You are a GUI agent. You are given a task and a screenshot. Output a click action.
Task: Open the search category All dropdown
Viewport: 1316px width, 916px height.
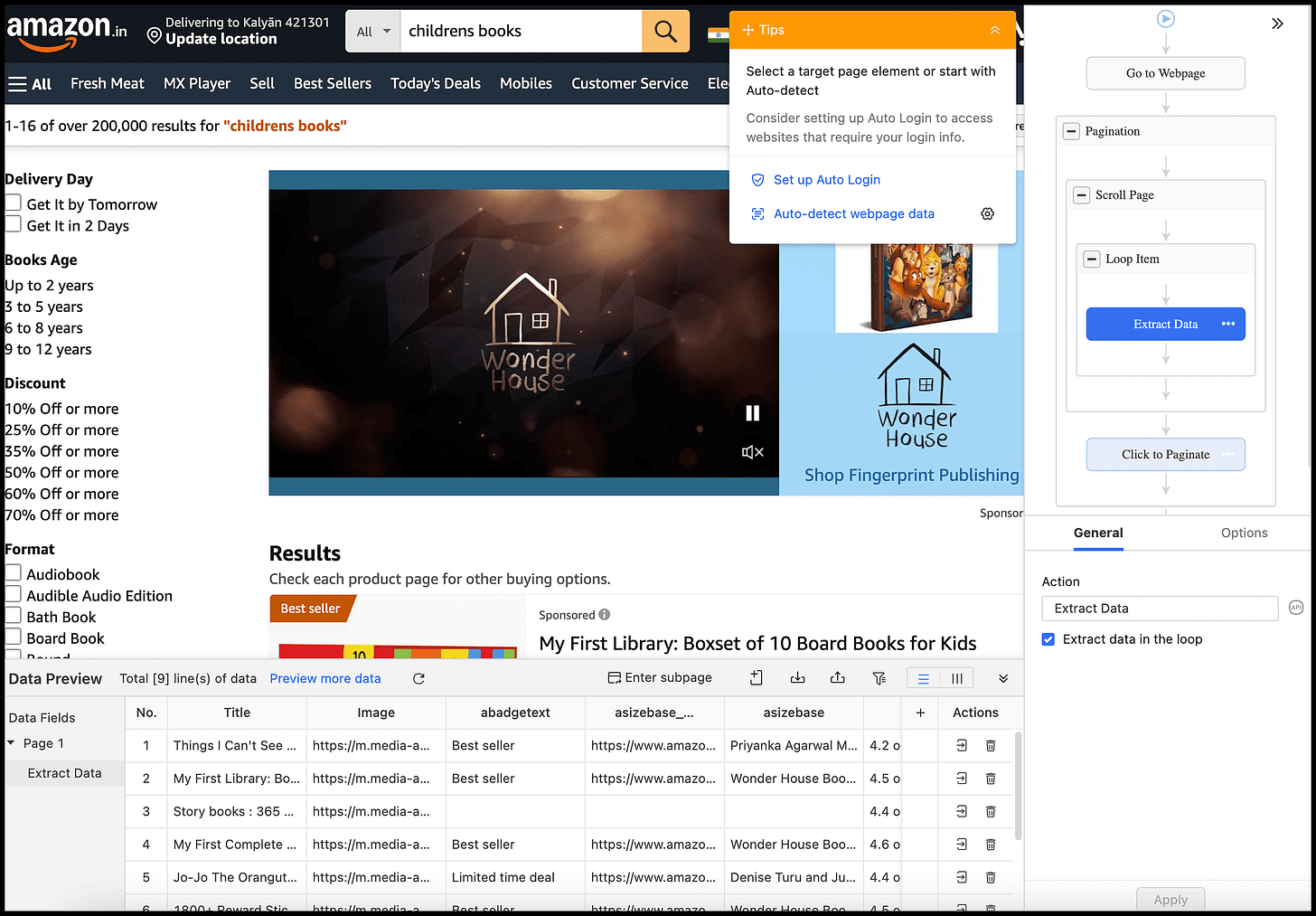pyautogui.click(x=373, y=32)
